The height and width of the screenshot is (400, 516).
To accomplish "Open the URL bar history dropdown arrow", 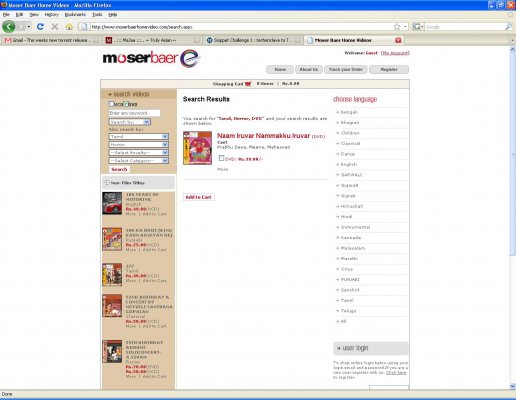I will (x=406, y=27).
